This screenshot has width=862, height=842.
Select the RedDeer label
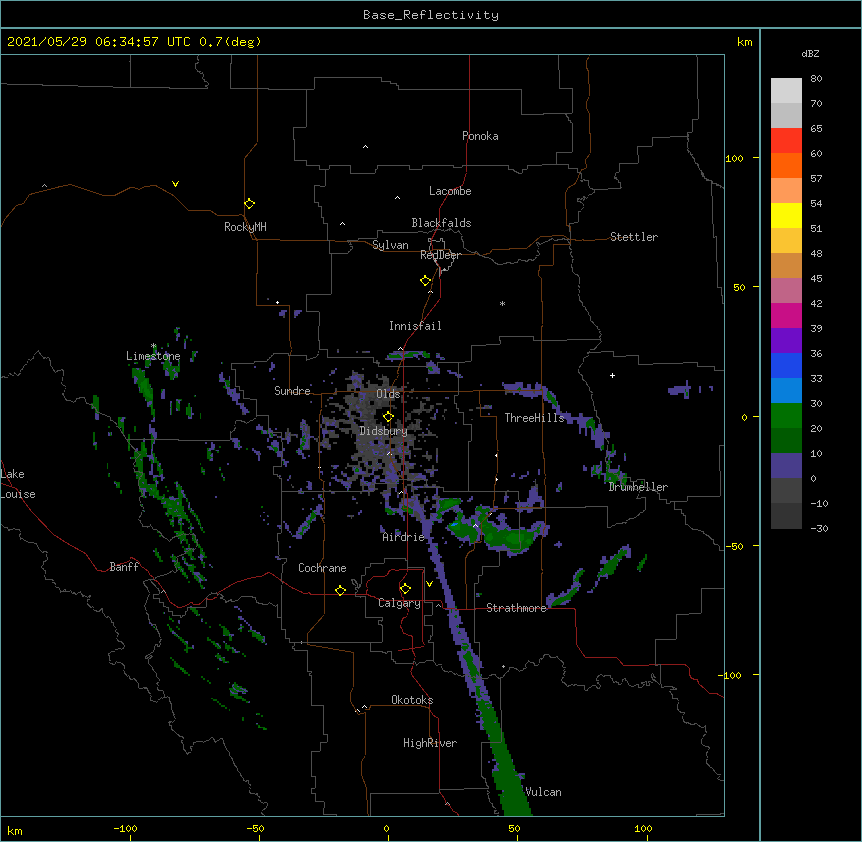point(440,255)
